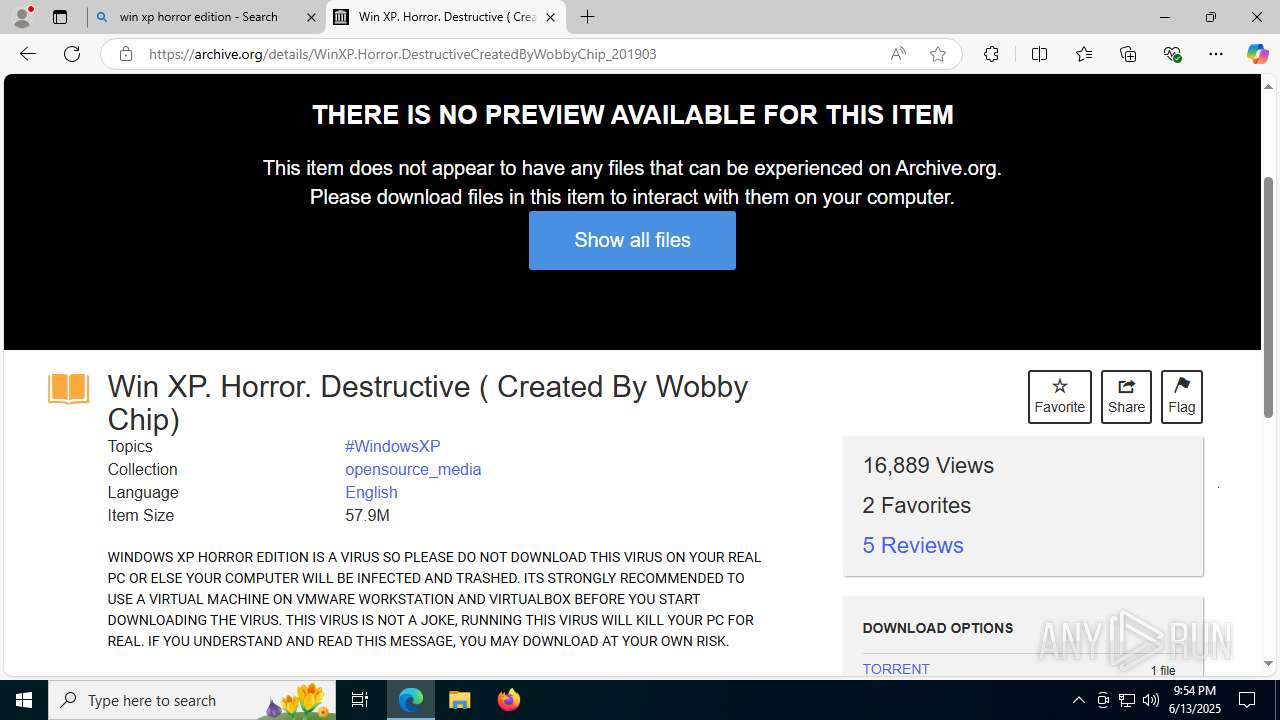
Task: Click the 'DOWNLOAD OPTIONS' heading
Action: pos(937,628)
